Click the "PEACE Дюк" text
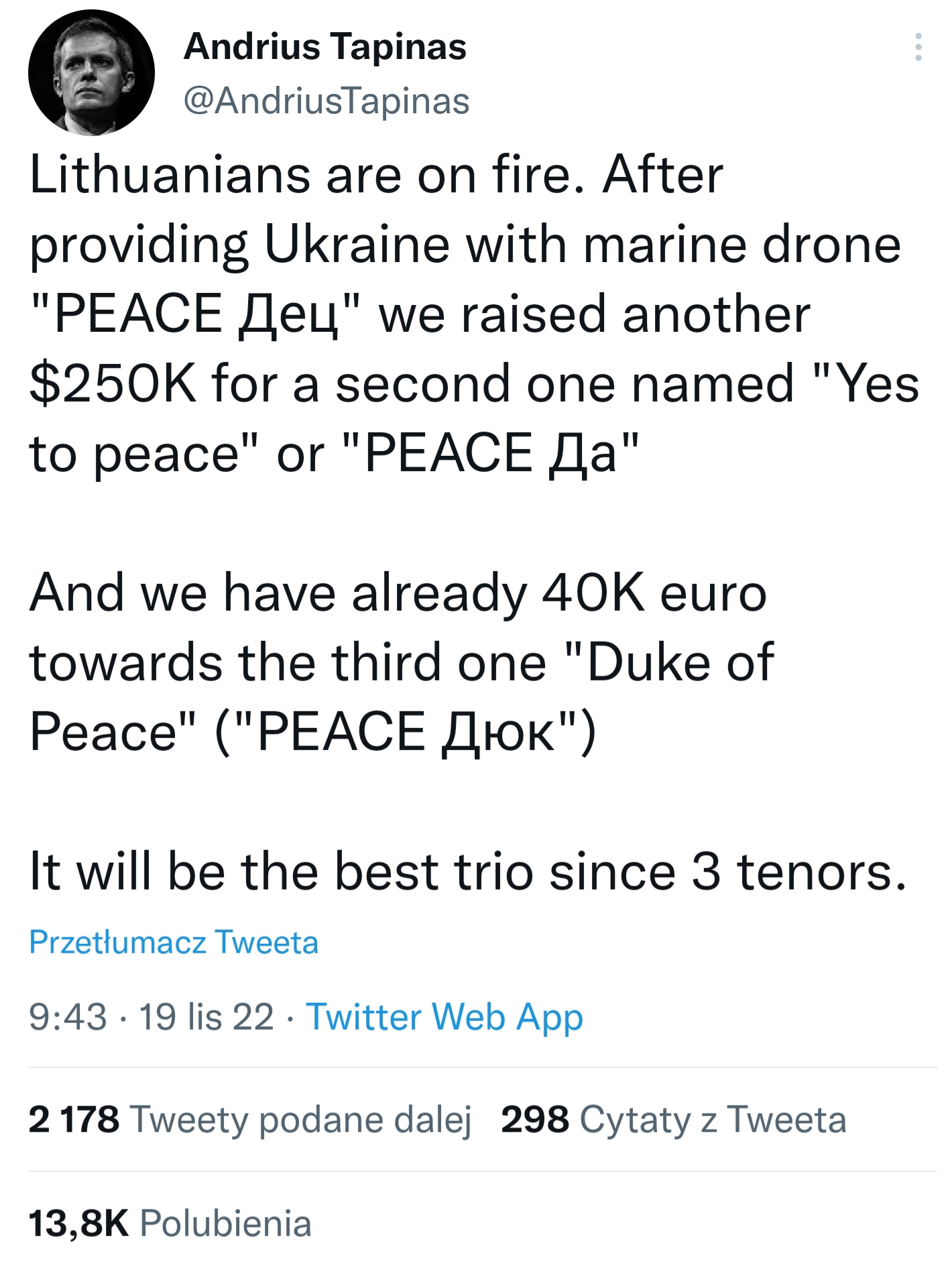 tap(406, 731)
